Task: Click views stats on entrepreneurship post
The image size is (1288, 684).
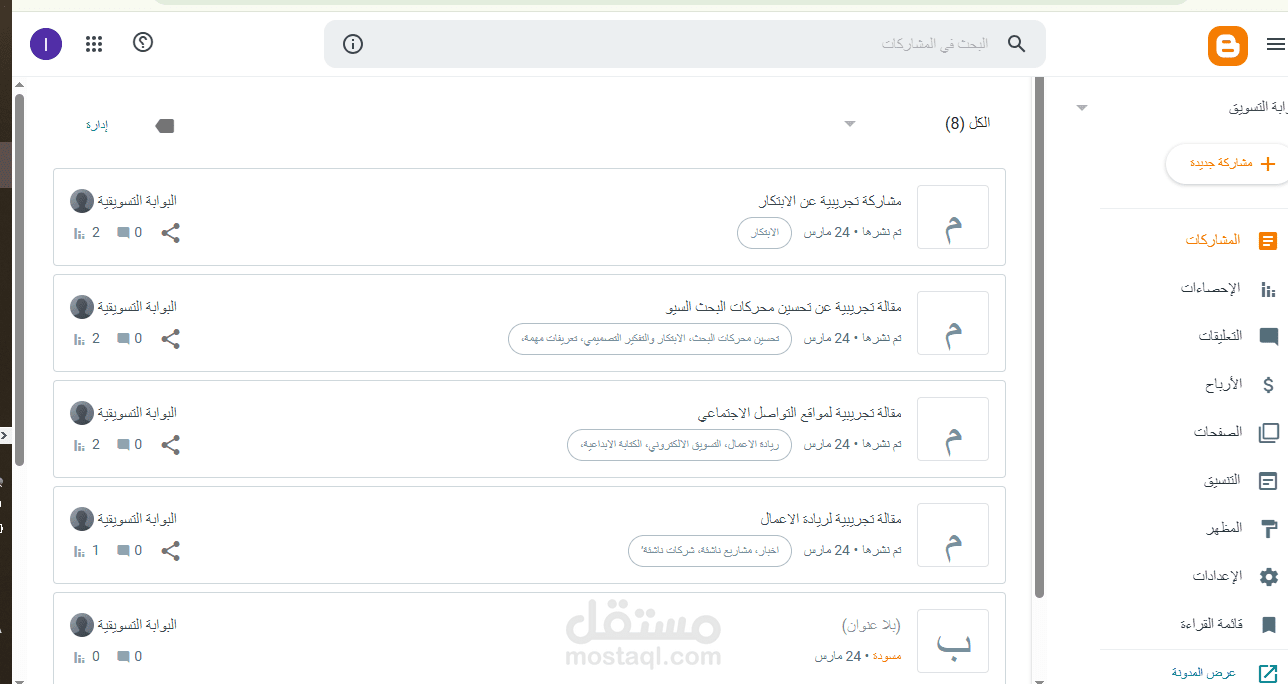Action: click(x=87, y=551)
